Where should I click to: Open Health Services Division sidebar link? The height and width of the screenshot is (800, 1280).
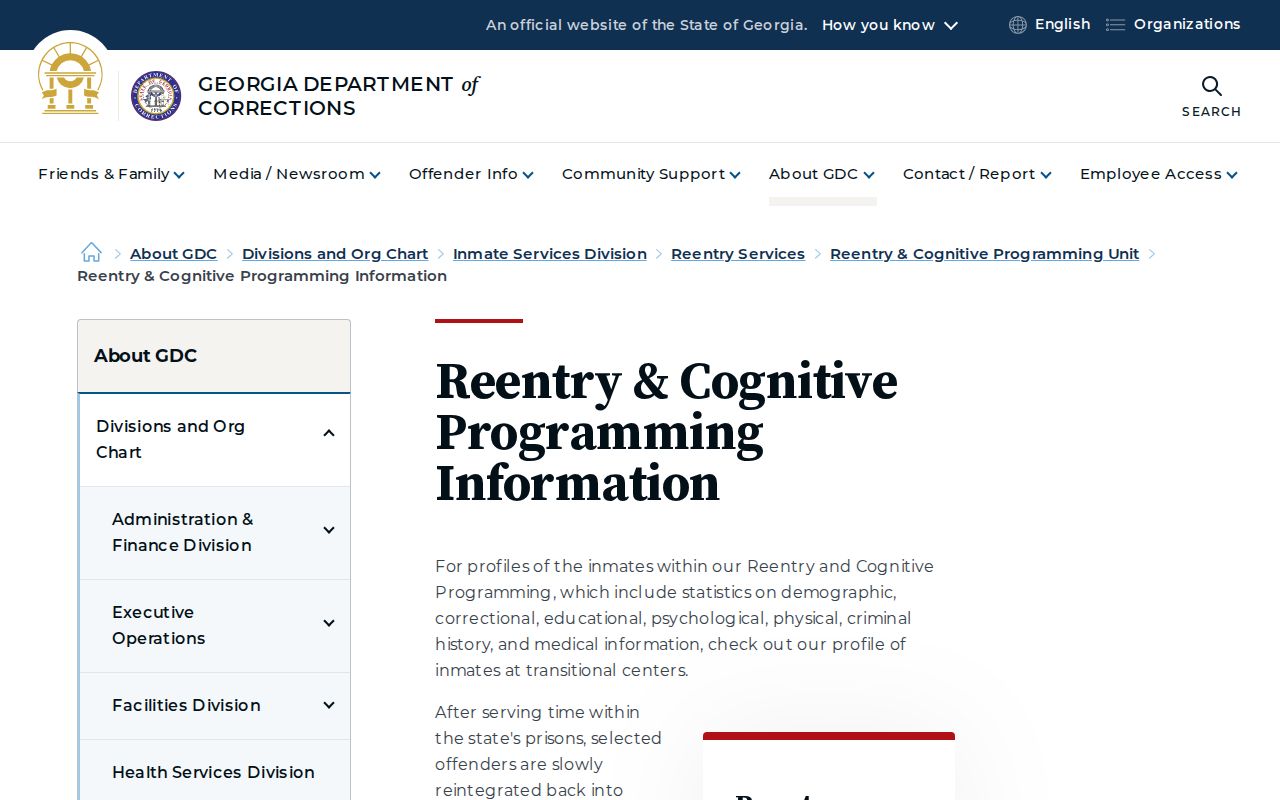[x=213, y=772]
